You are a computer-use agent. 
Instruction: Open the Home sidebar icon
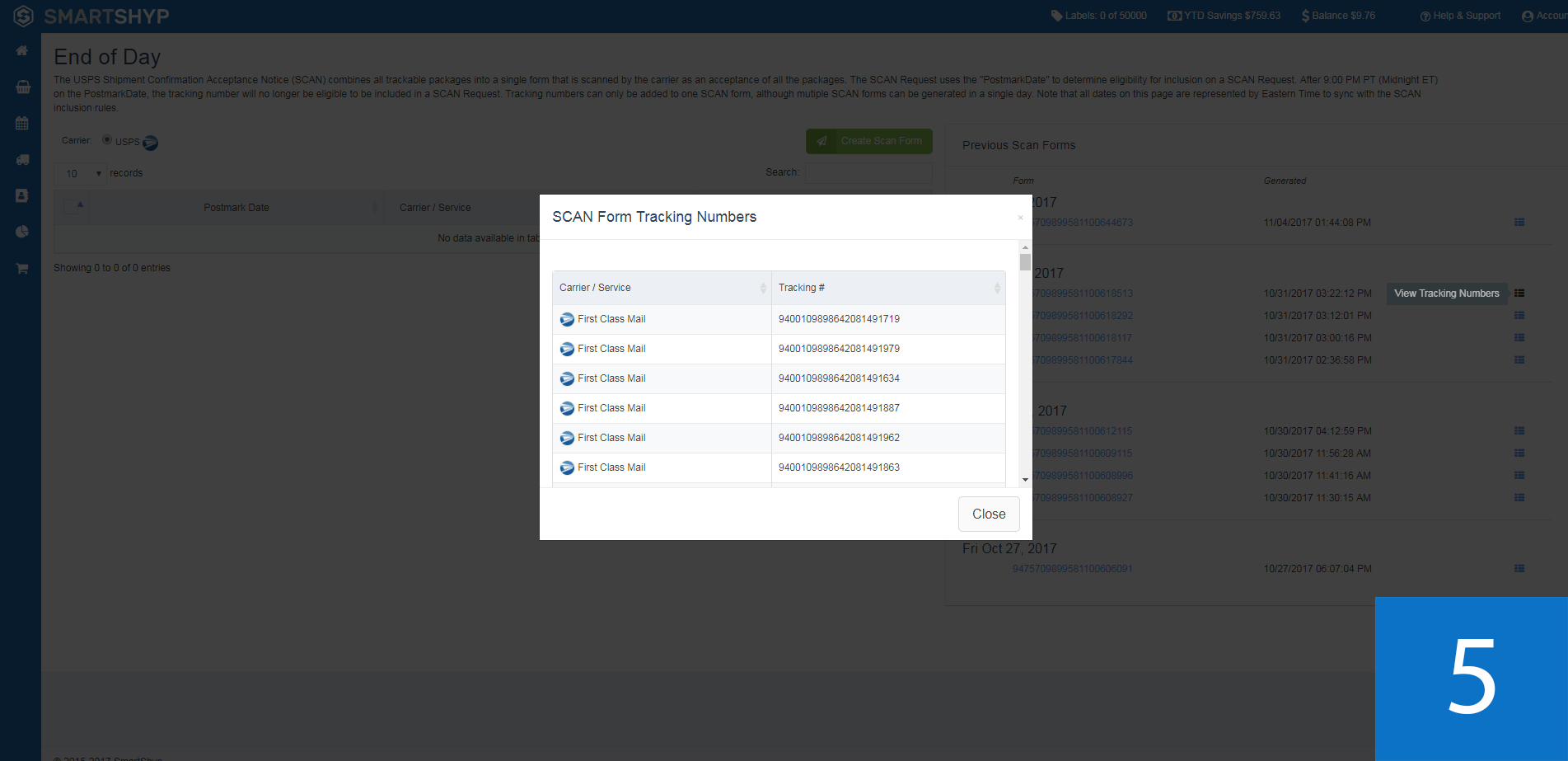pyautogui.click(x=22, y=51)
